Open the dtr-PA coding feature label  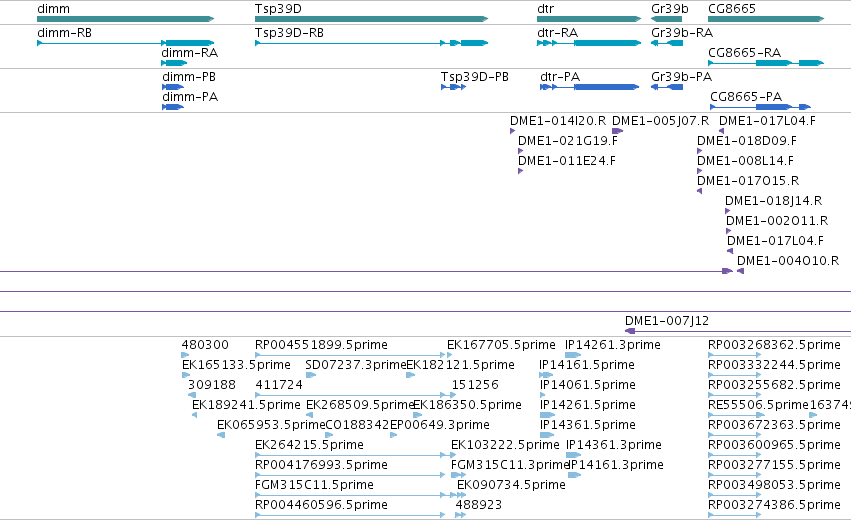560,77
